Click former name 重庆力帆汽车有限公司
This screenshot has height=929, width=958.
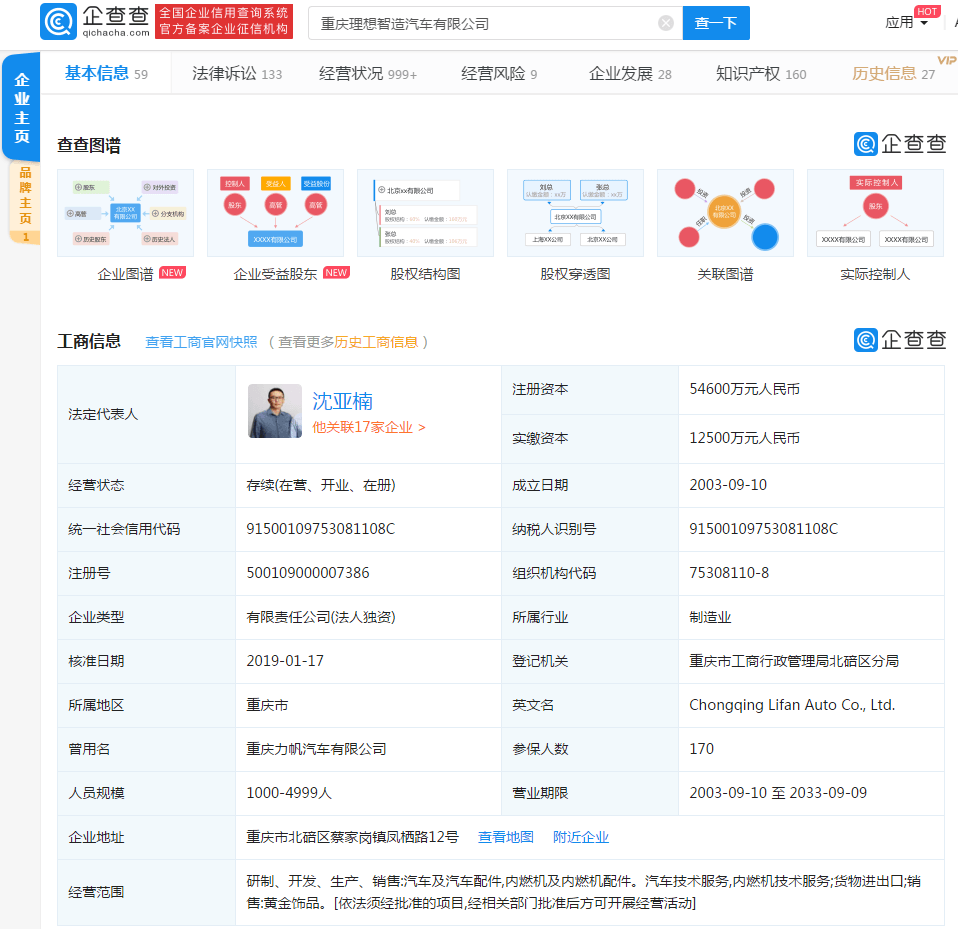point(316,749)
